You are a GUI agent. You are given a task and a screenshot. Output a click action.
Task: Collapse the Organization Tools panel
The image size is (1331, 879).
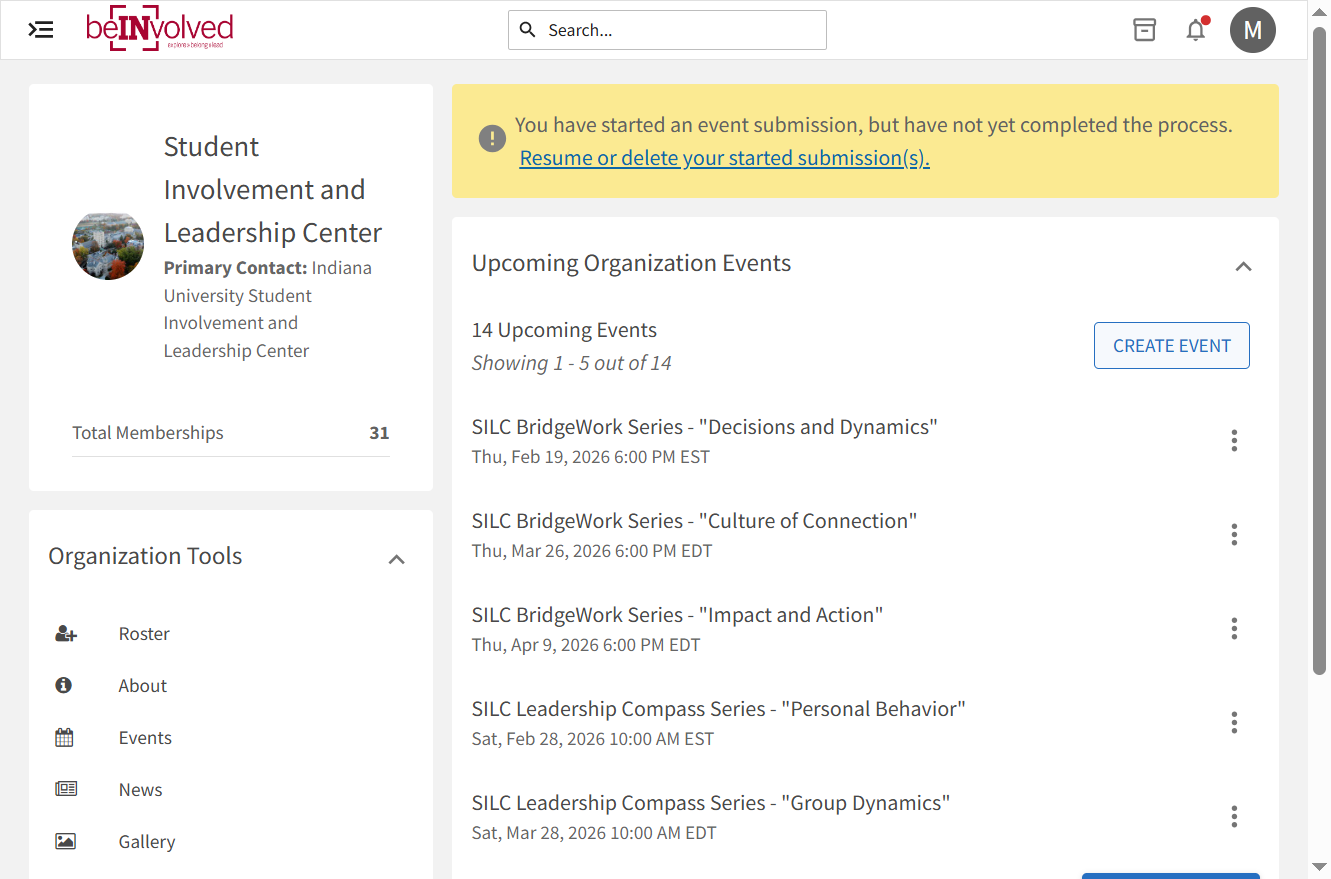[x=397, y=559]
